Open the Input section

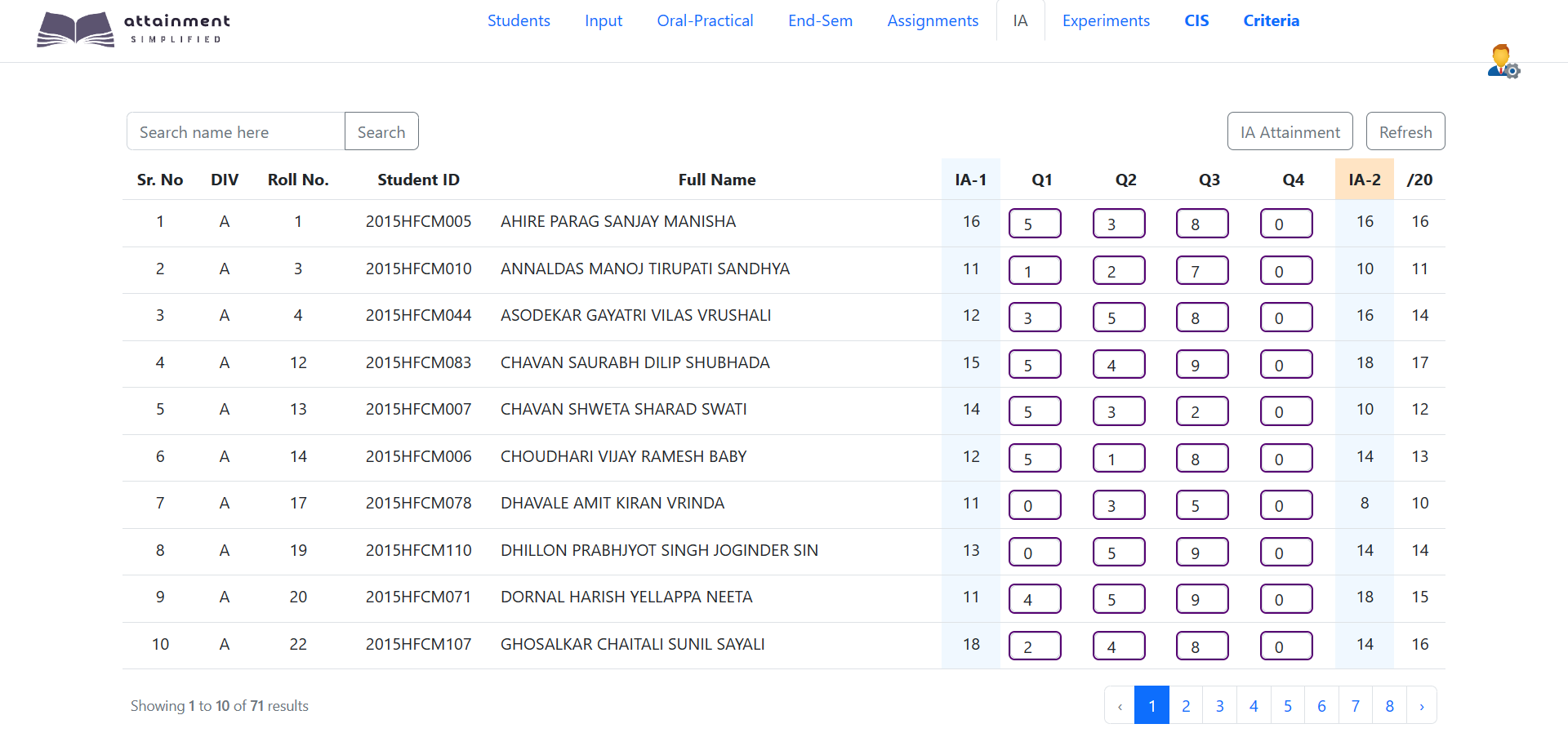pyautogui.click(x=604, y=20)
